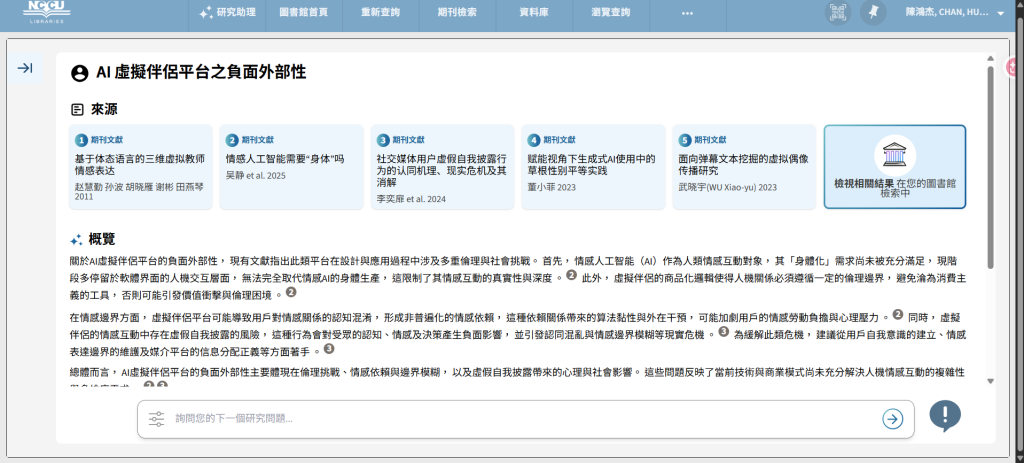Click the 概覽 overview heading

[102, 240]
